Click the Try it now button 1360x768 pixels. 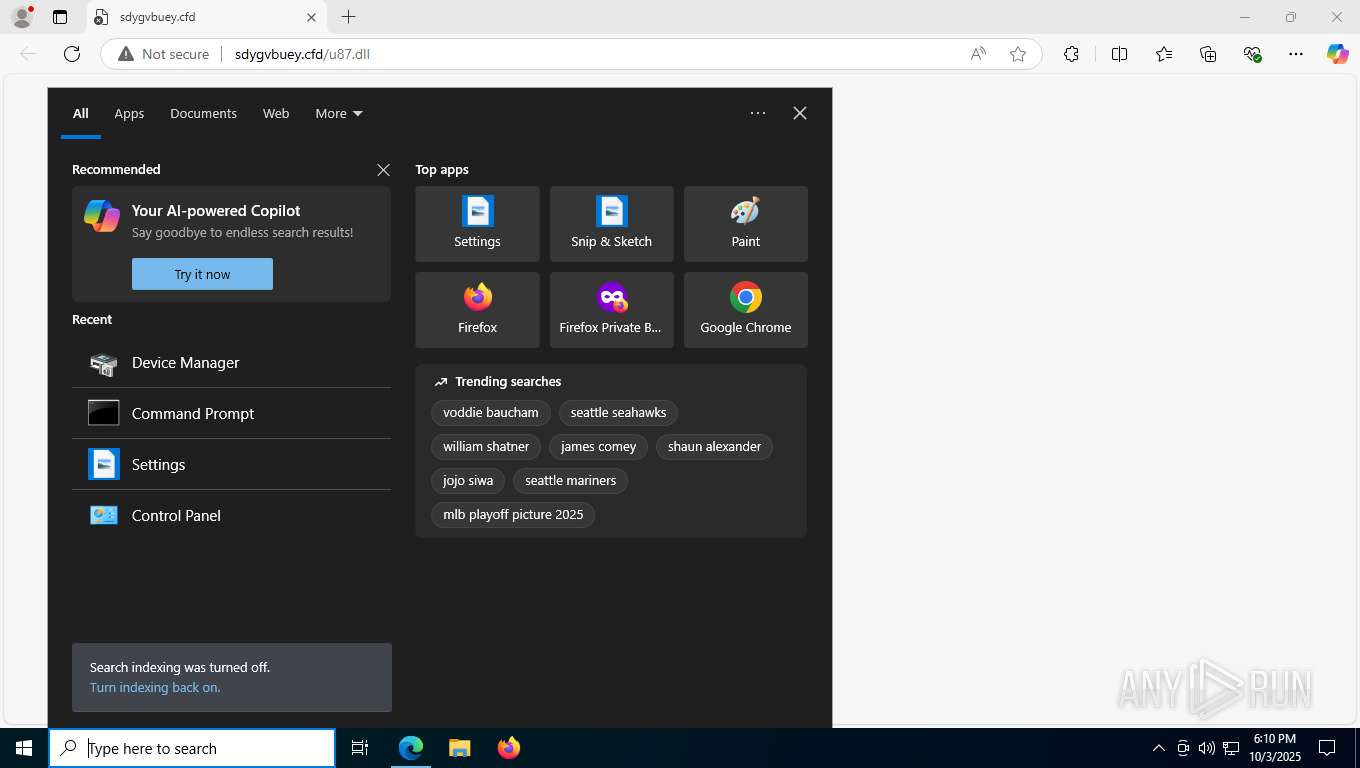click(x=202, y=274)
